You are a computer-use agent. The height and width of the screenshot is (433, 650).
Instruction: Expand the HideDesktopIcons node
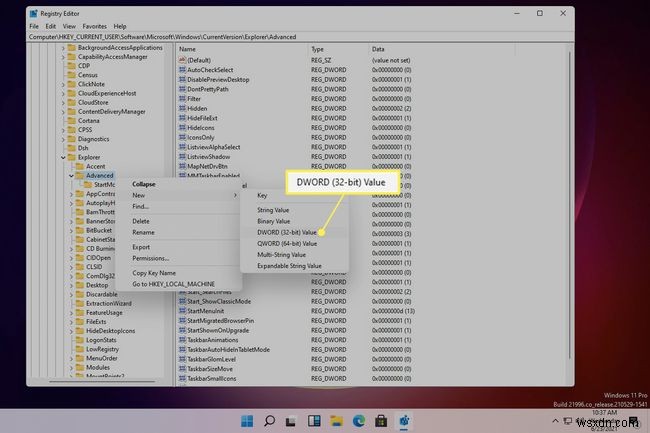tap(71, 331)
